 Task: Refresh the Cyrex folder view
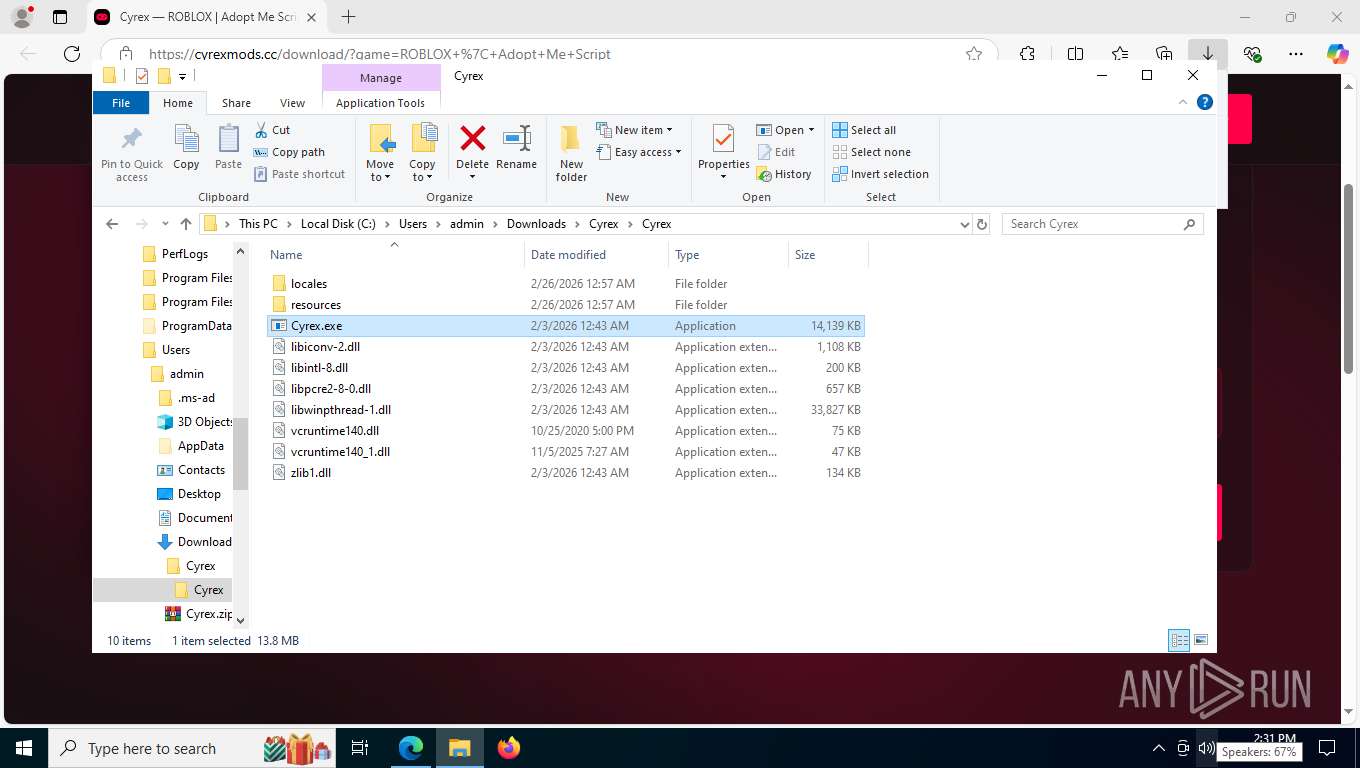click(x=982, y=224)
